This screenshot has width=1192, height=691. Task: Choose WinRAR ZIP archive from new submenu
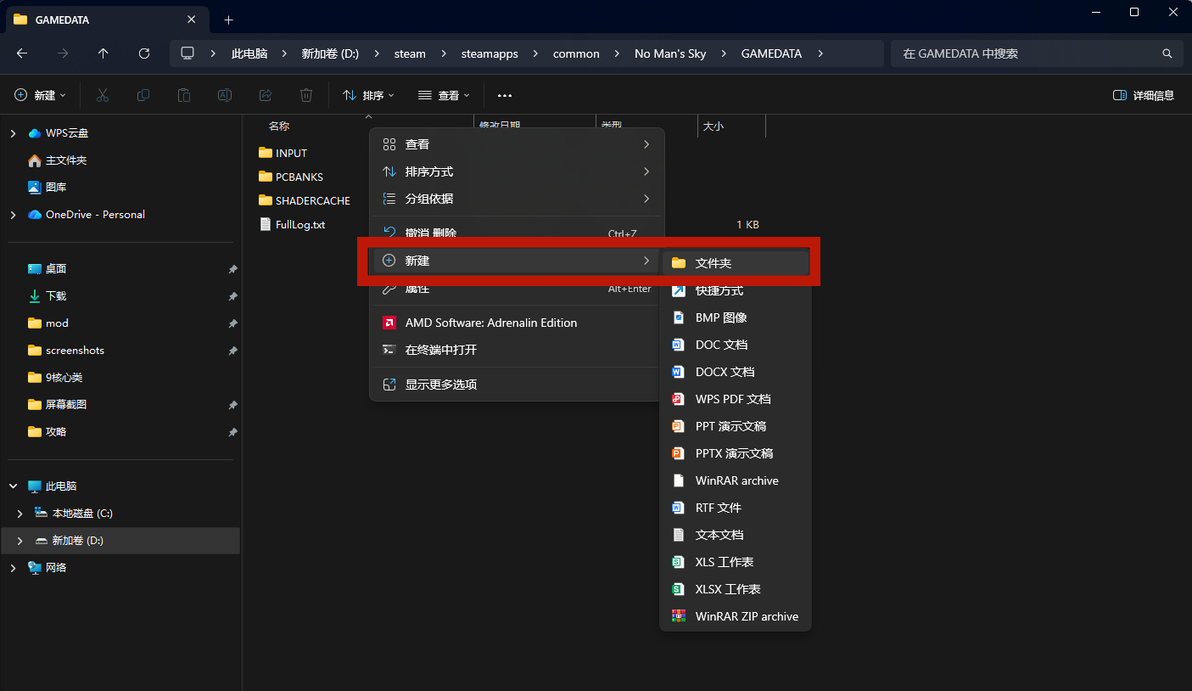pyautogui.click(x=735, y=617)
